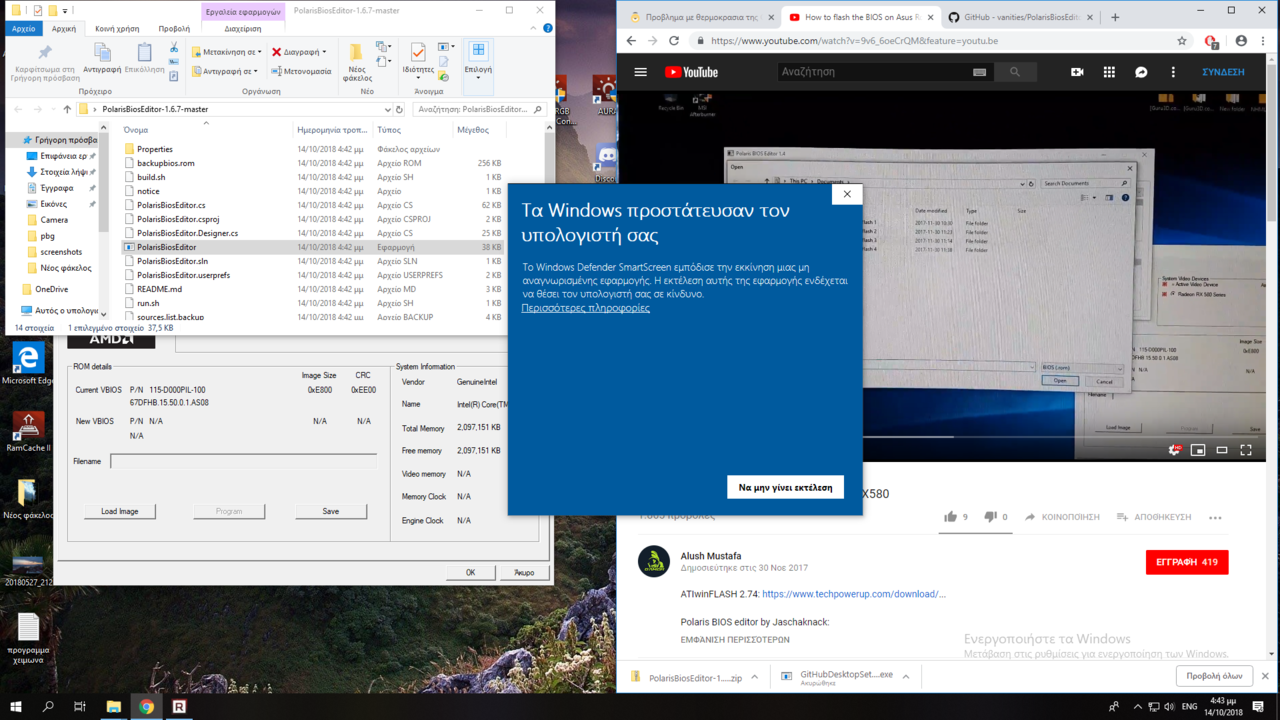Expand options for GitHubDesktopSetup exe download
The height and width of the screenshot is (720, 1280).
(905, 677)
